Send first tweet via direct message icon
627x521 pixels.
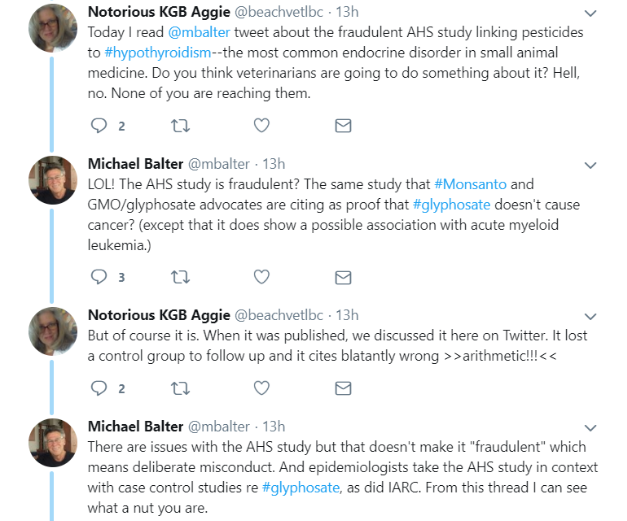pos(342,126)
